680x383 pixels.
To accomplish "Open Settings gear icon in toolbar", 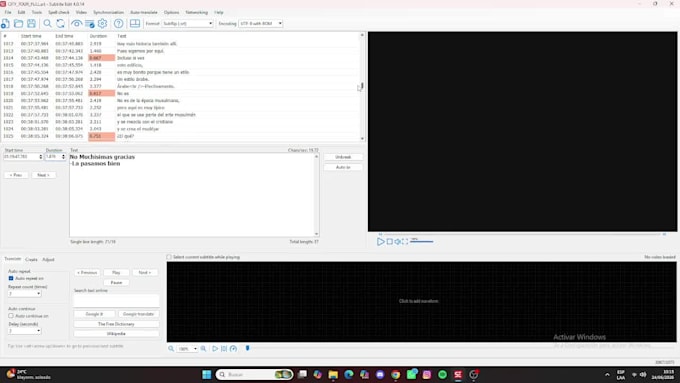I will click(x=102, y=23).
